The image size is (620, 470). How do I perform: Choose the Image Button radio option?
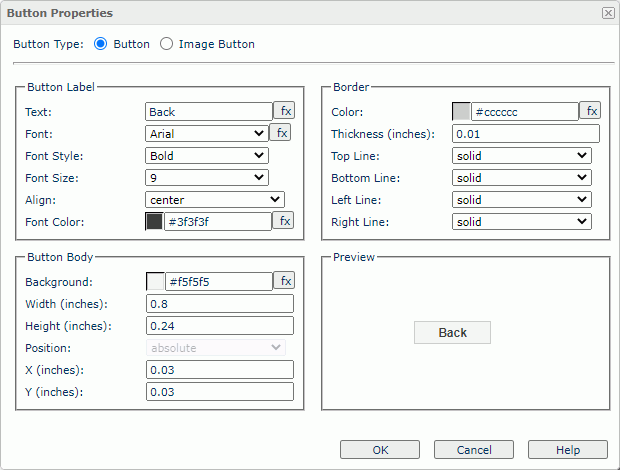pyautogui.click(x=166, y=44)
